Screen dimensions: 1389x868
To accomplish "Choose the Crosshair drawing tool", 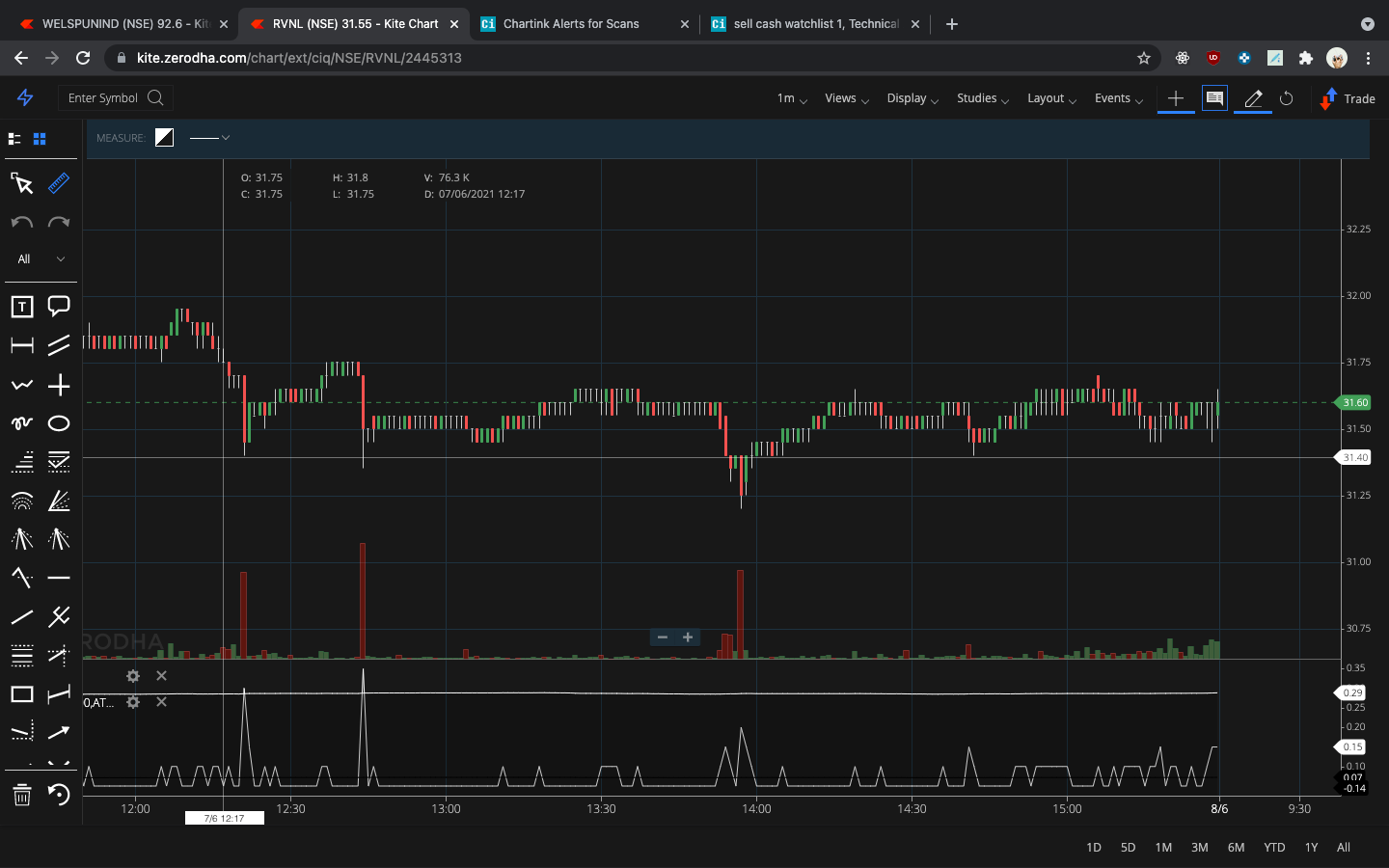I will [x=59, y=385].
